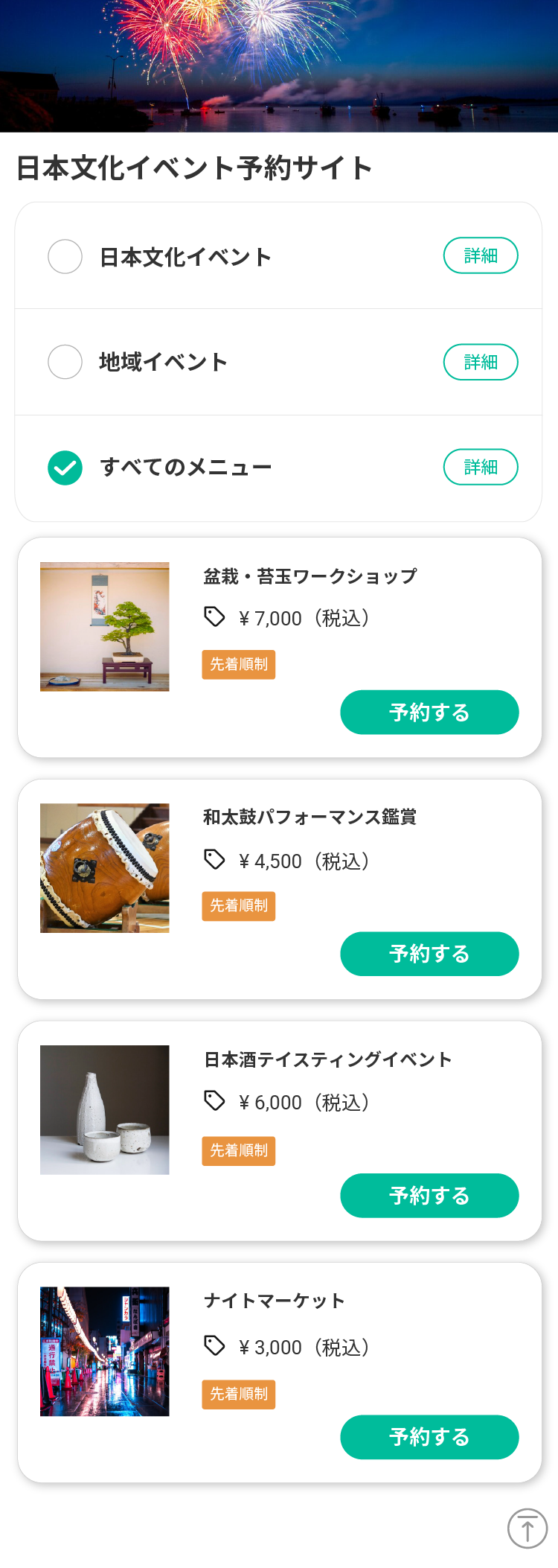This screenshot has height=1568, width=558.
Task: Select the 地域イベント radio button
Action: point(65,363)
